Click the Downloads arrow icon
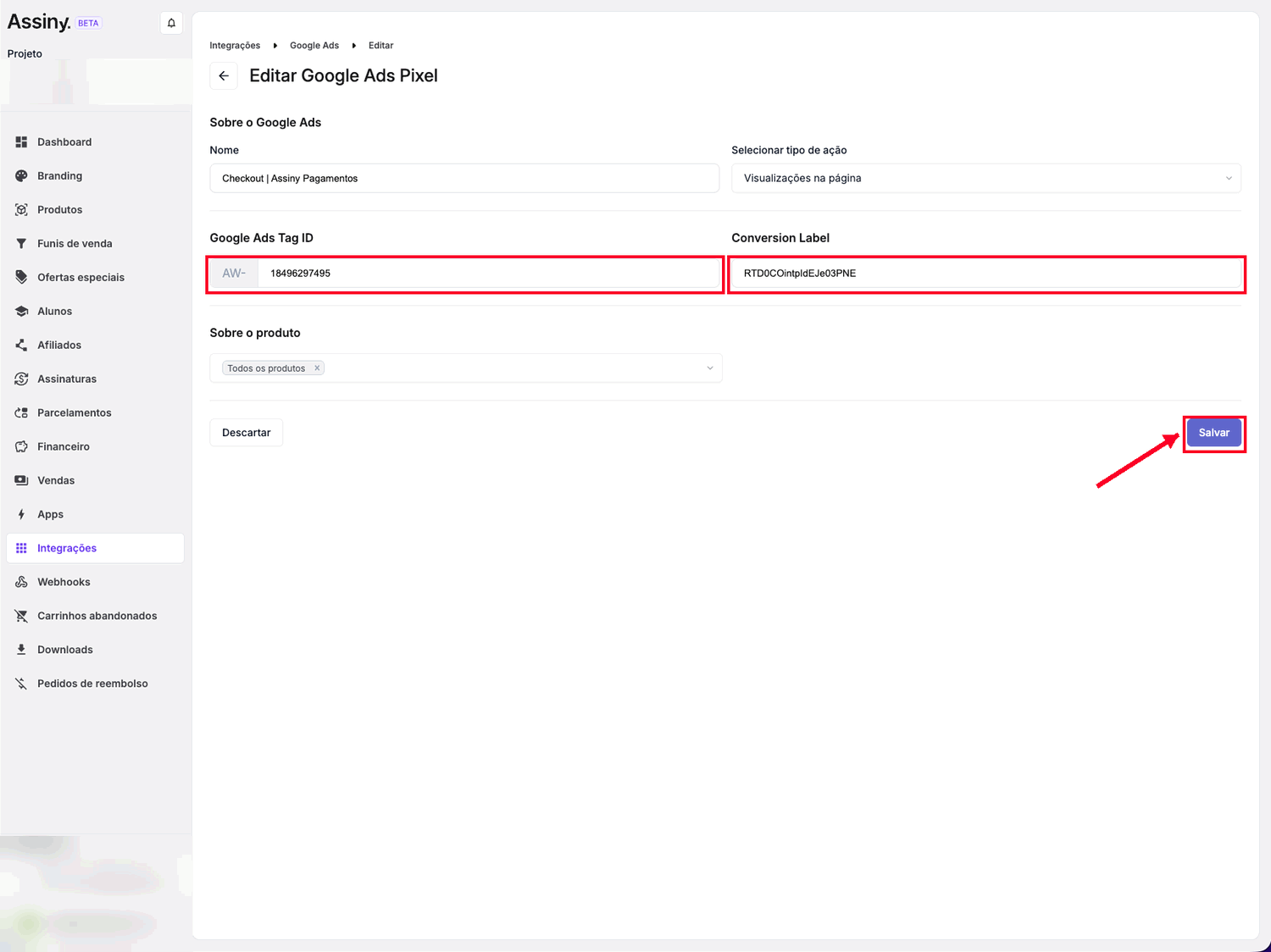Screen dimensions: 1271x952 [21, 650]
